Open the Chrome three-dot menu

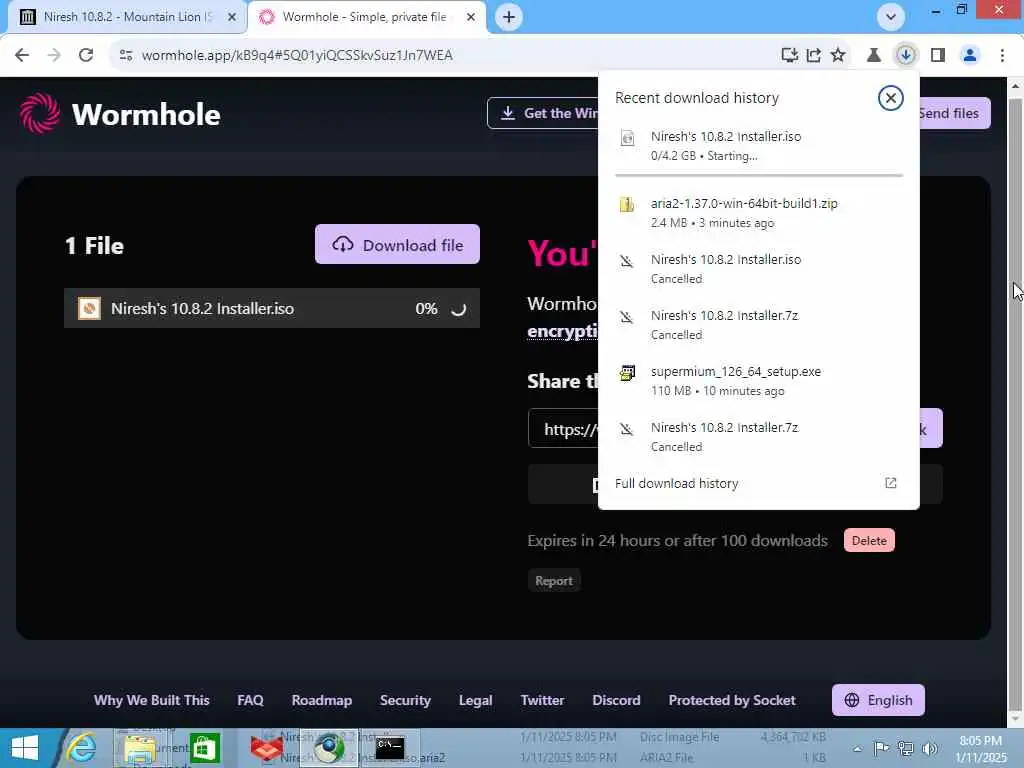click(x=1002, y=55)
